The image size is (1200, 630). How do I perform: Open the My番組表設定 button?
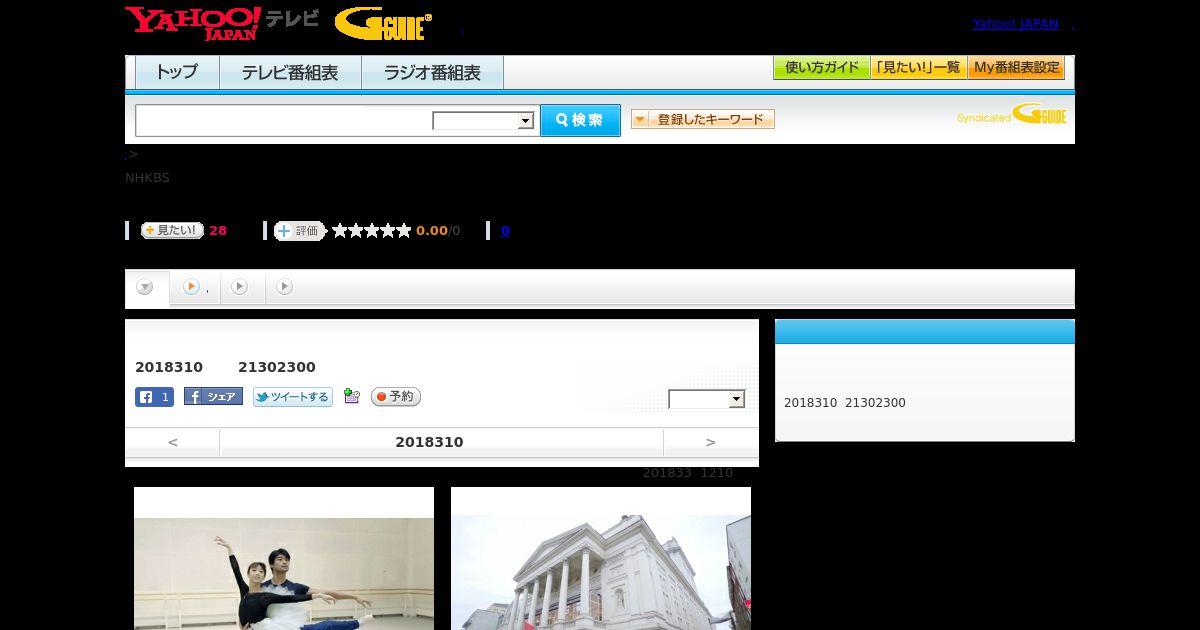[1016, 68]
